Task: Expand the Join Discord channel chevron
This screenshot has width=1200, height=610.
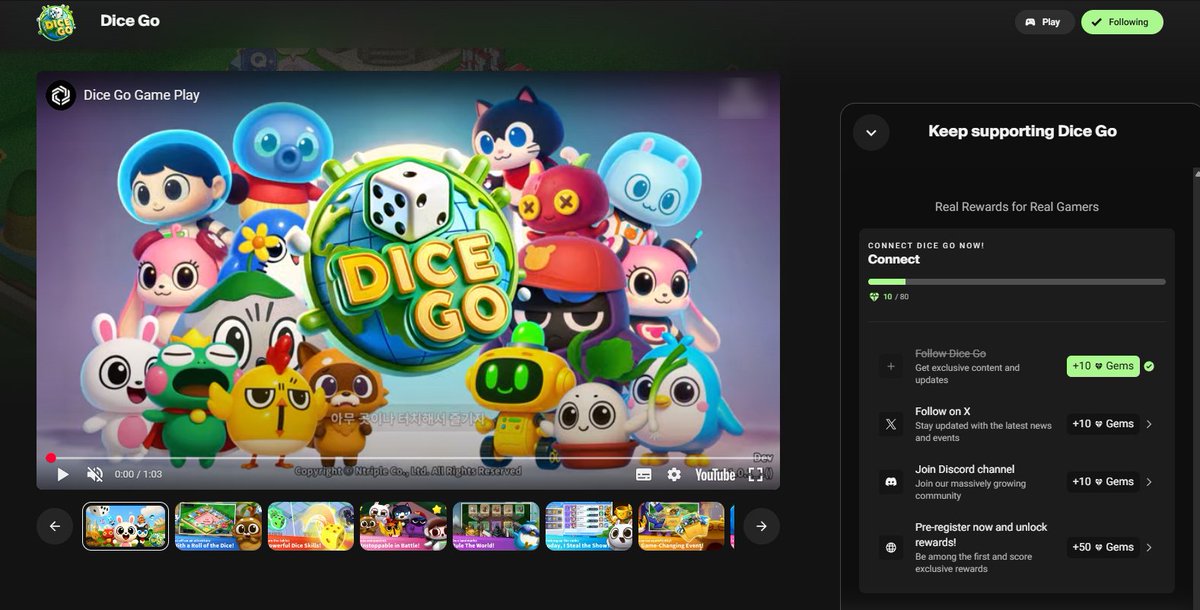Action: click(1149, 482)
